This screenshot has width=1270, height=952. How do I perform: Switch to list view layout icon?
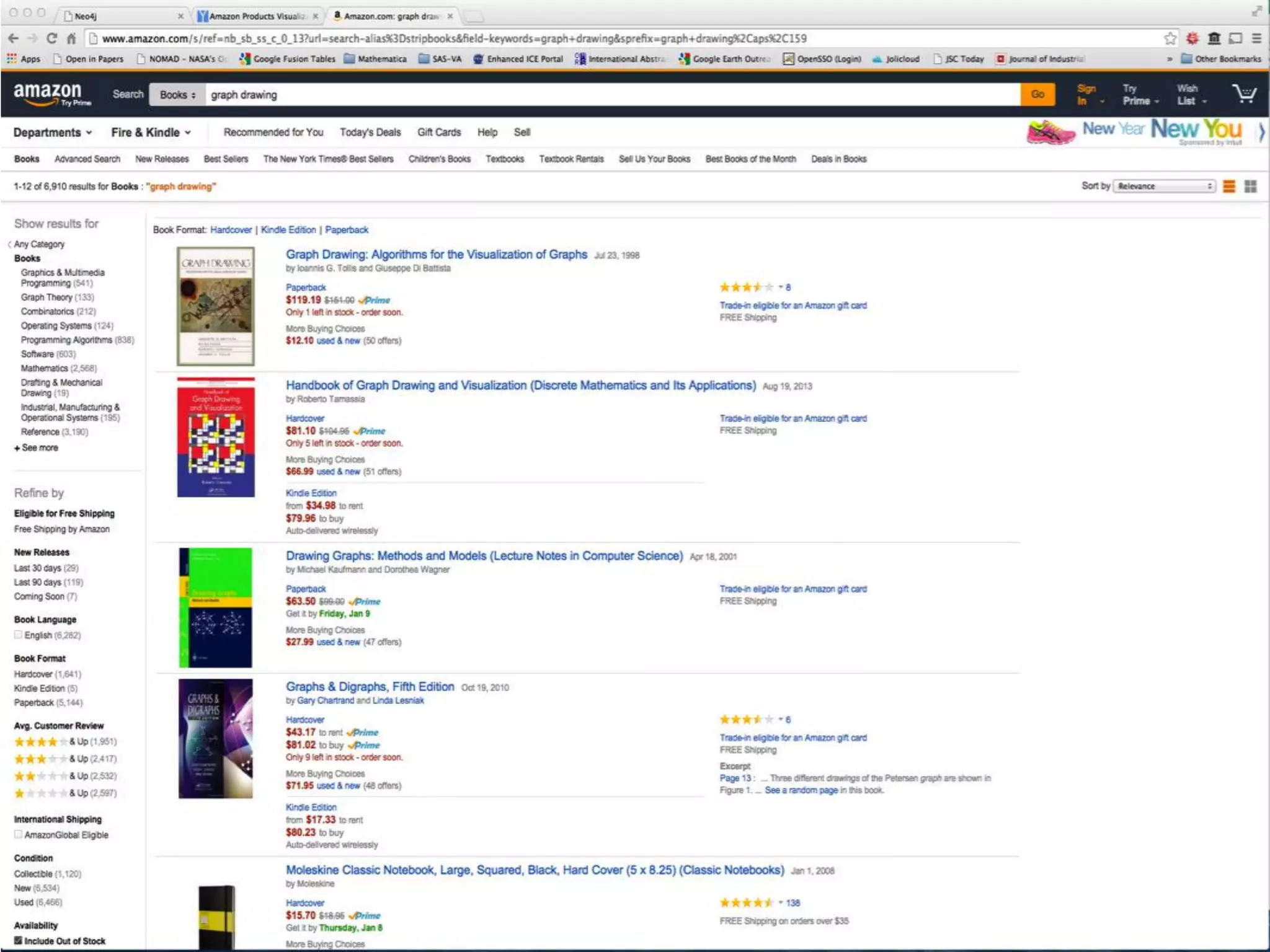click(1228, 186)
